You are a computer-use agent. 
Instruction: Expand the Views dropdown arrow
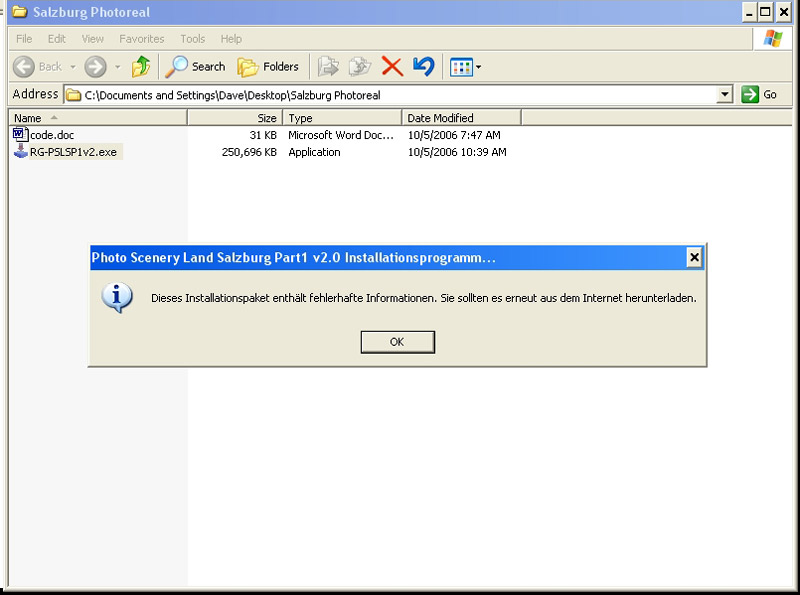pos(479,67)
